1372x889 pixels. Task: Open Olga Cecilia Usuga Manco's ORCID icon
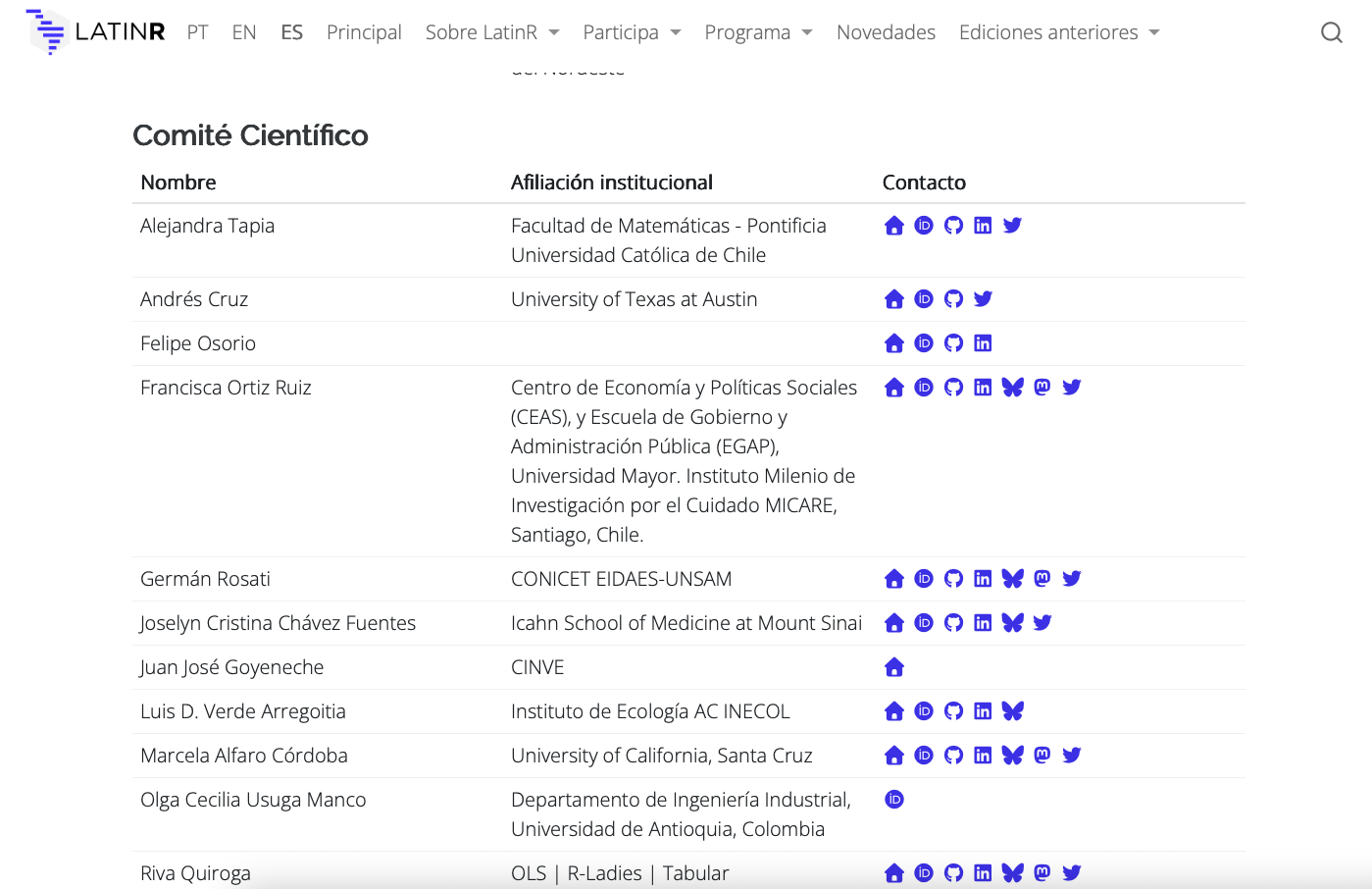tap(894, 800)
